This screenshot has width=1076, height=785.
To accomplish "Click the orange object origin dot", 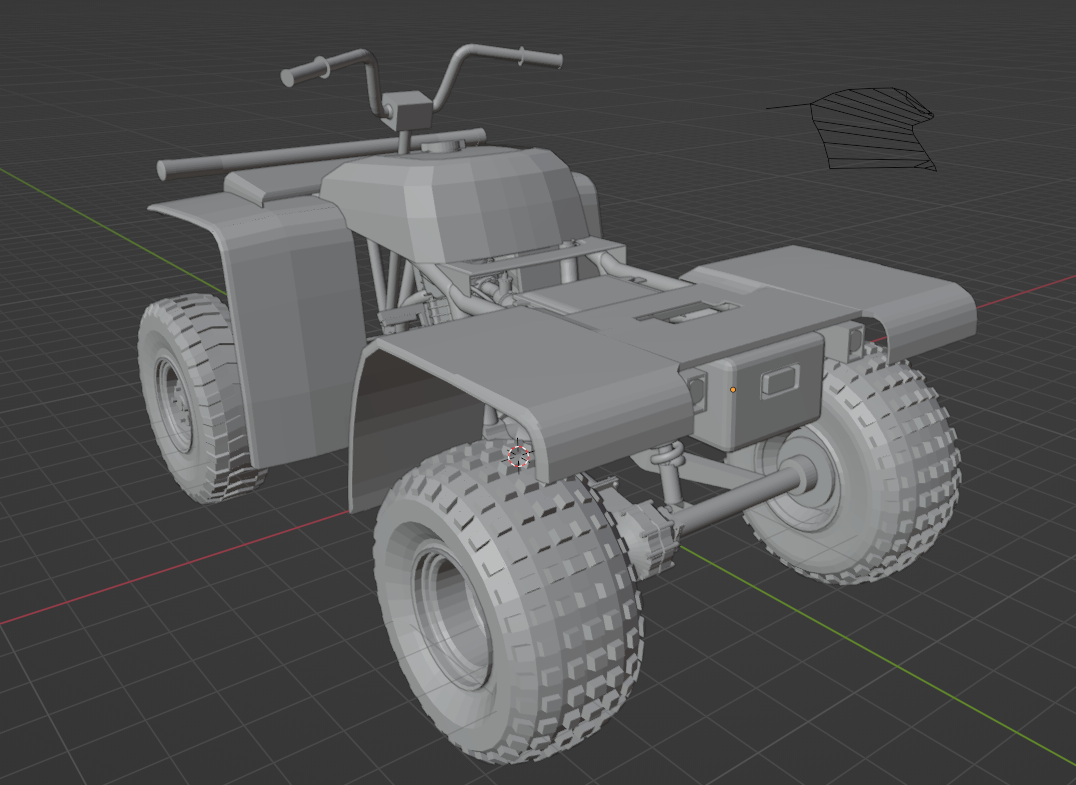I will (733, 390).
